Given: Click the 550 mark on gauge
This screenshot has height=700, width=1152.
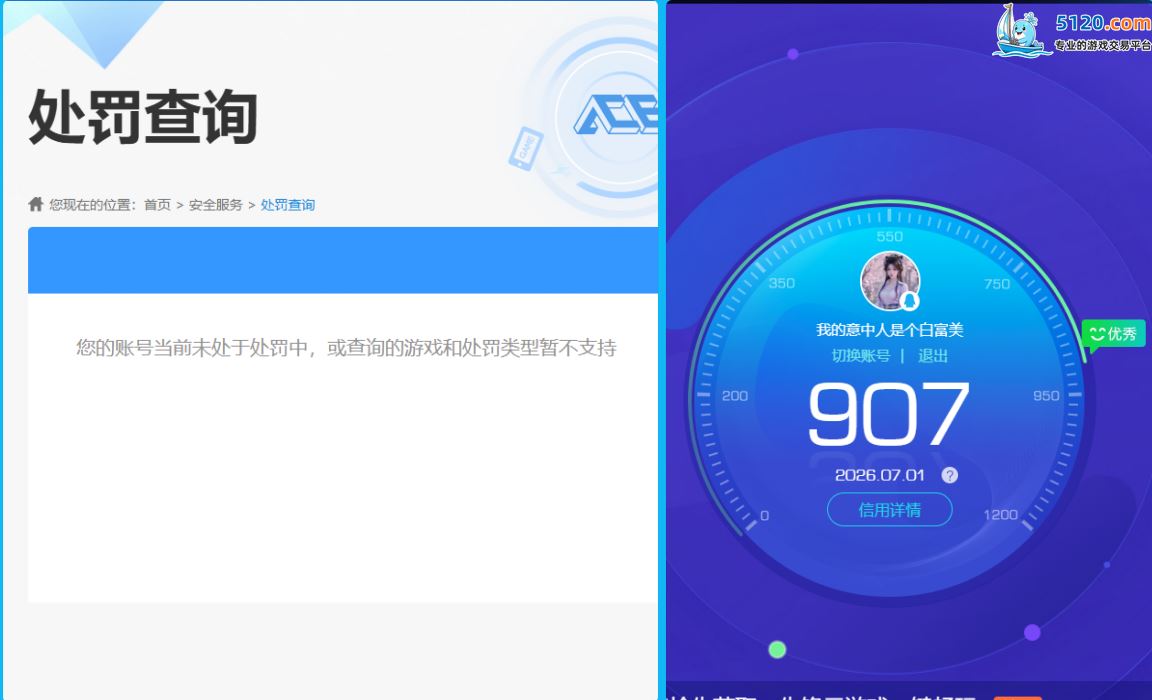Looking at the screenshot, I should 889,237.
